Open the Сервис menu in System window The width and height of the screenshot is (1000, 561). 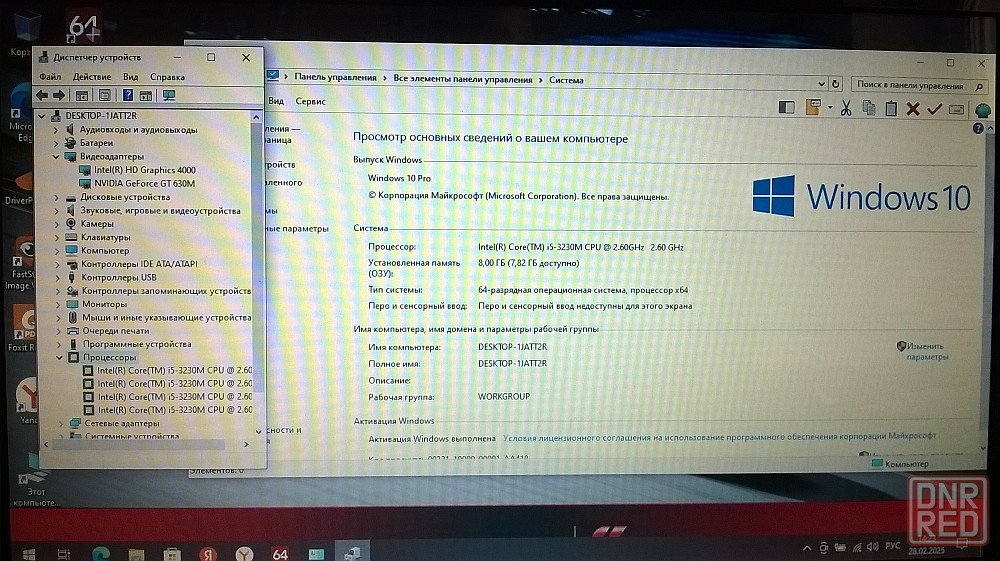(311, 101)
